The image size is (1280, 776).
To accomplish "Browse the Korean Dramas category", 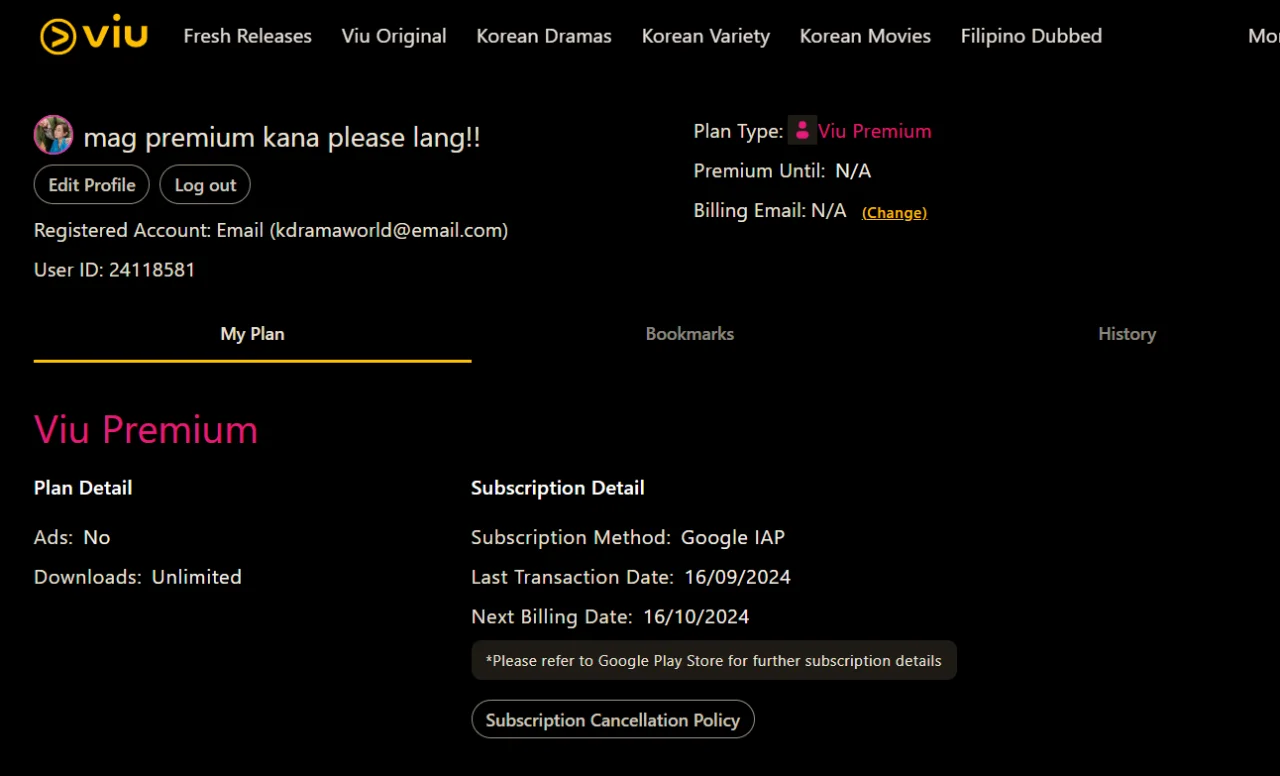I will (544, 36).
